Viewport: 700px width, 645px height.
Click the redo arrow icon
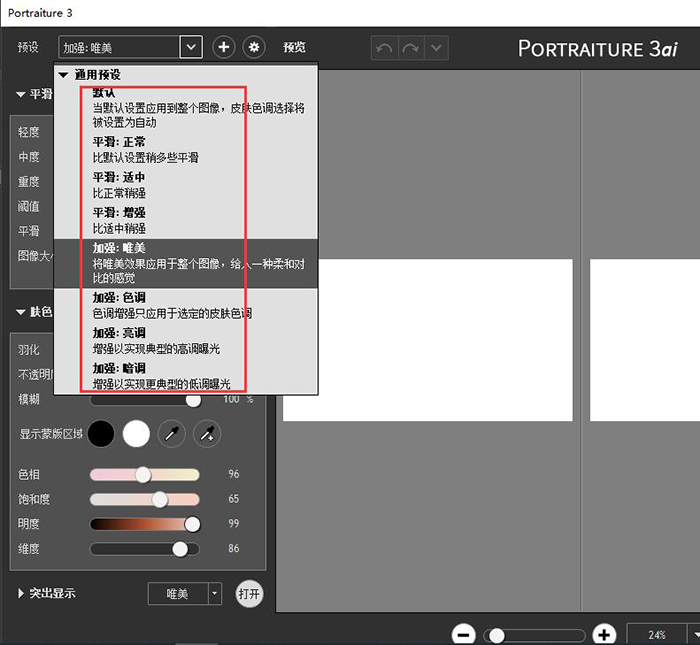pyautogui.click(x=410, y=47)
